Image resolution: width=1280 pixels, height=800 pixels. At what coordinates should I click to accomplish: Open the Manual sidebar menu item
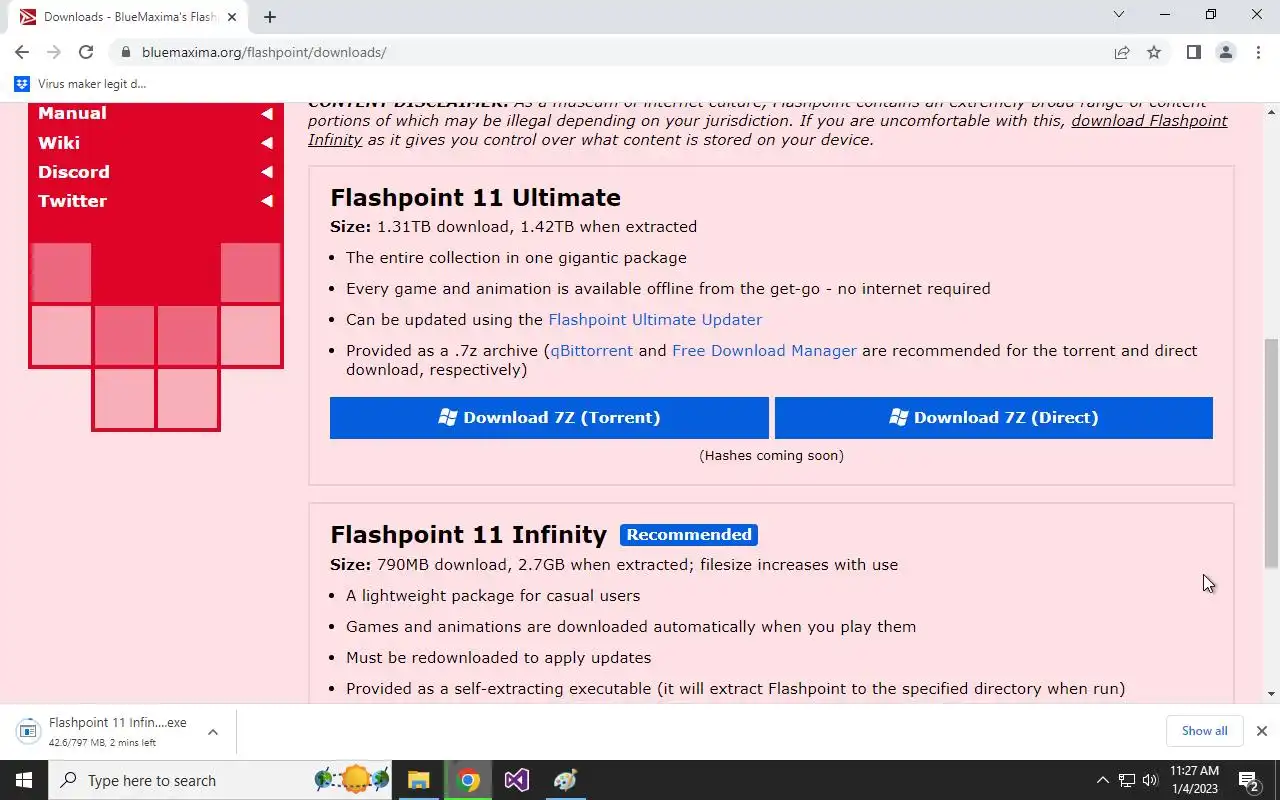(72, 113)
